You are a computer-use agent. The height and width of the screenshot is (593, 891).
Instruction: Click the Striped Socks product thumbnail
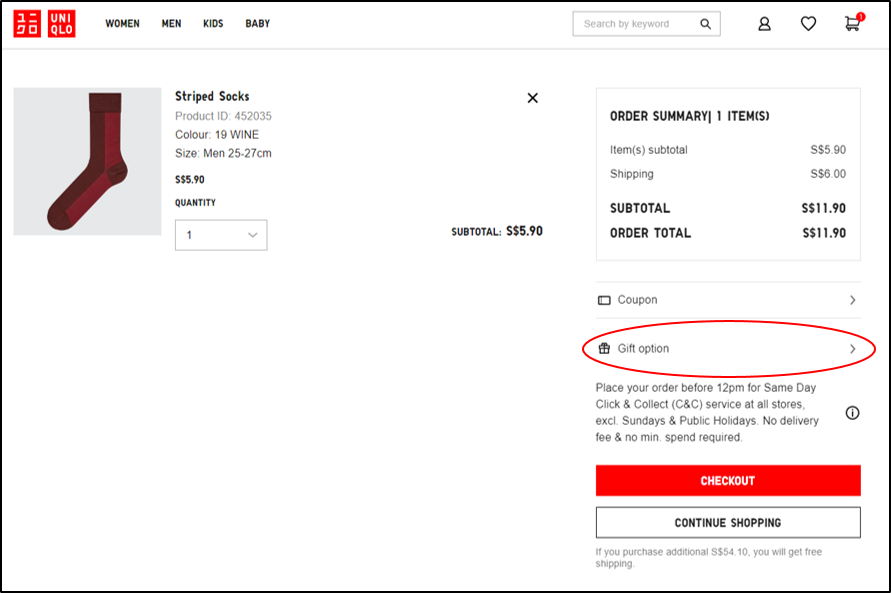coord(87,162)
